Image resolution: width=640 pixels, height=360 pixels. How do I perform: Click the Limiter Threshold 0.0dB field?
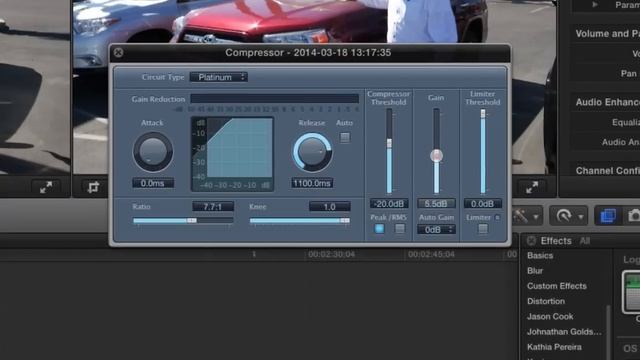(482, 203)
